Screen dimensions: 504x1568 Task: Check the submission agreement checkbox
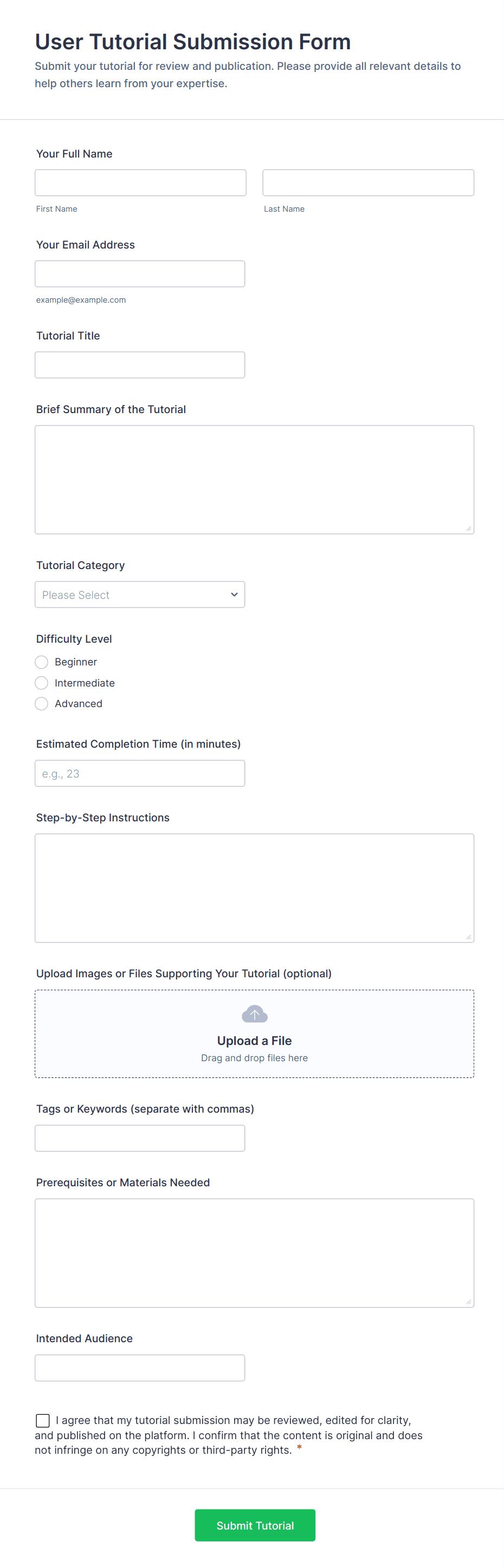(43, 1420)
